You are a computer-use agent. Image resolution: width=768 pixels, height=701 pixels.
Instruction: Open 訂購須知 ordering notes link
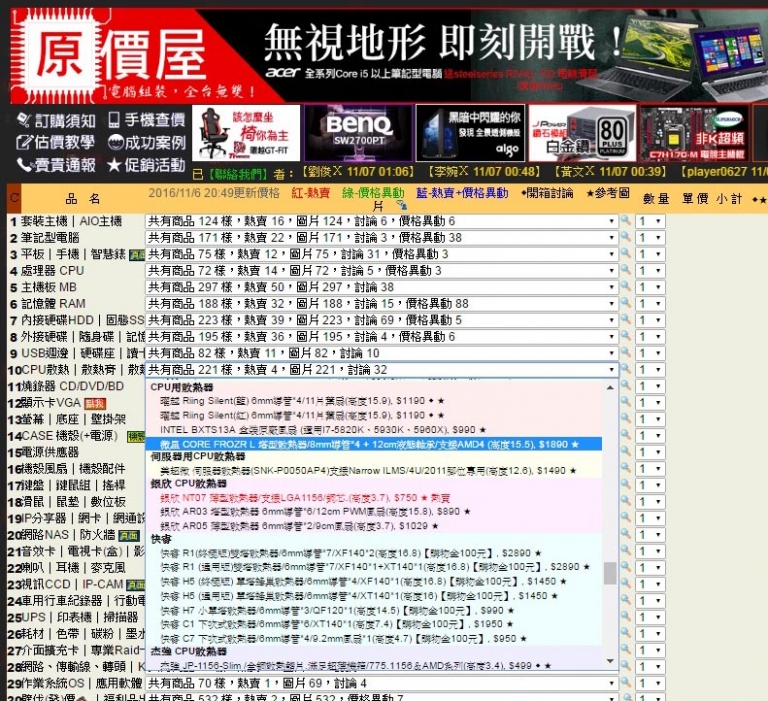(56, 120)
